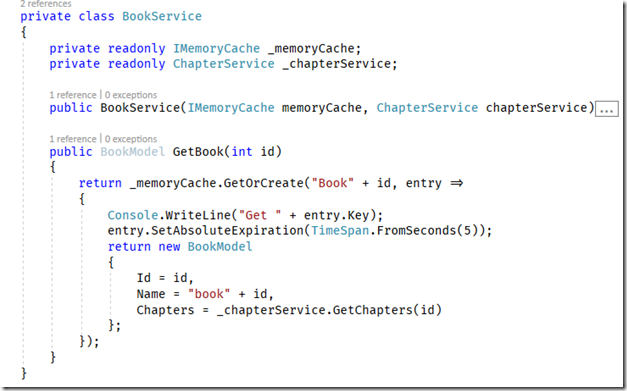The image size is (627, 391).
Task: Open '0 exceptions' CodeLens above BookService constructor
Action: pyautogui.click(x=131, y=95)
